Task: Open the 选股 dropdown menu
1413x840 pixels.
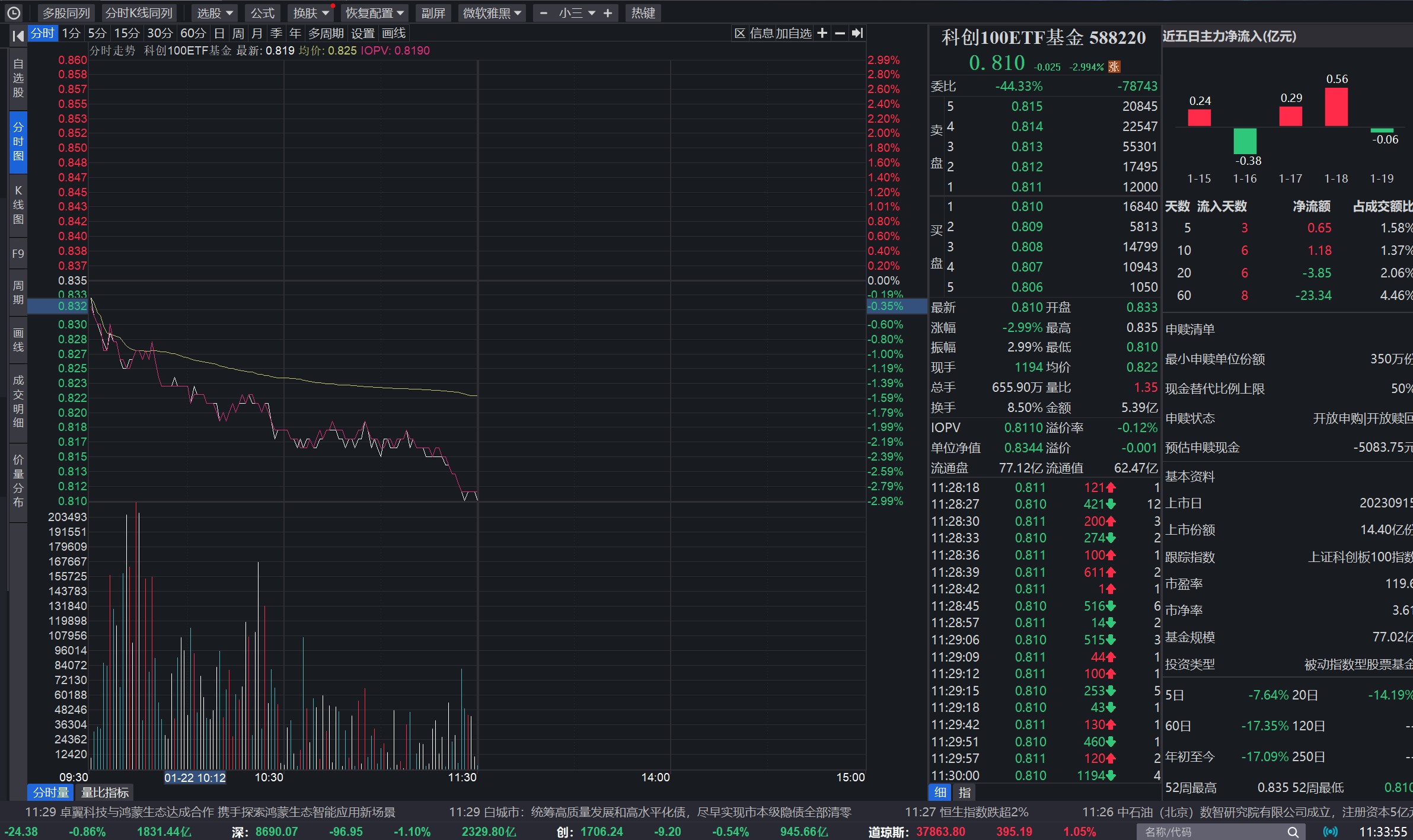Action: coord(215,12)
